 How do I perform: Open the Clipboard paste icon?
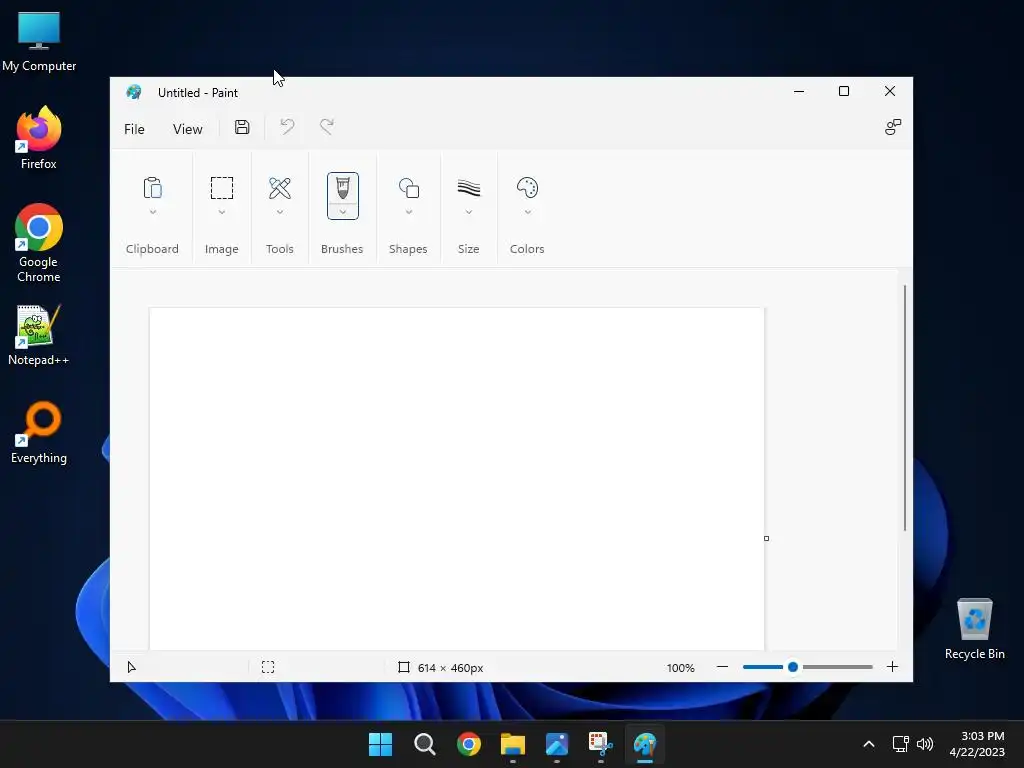point(152,188)
